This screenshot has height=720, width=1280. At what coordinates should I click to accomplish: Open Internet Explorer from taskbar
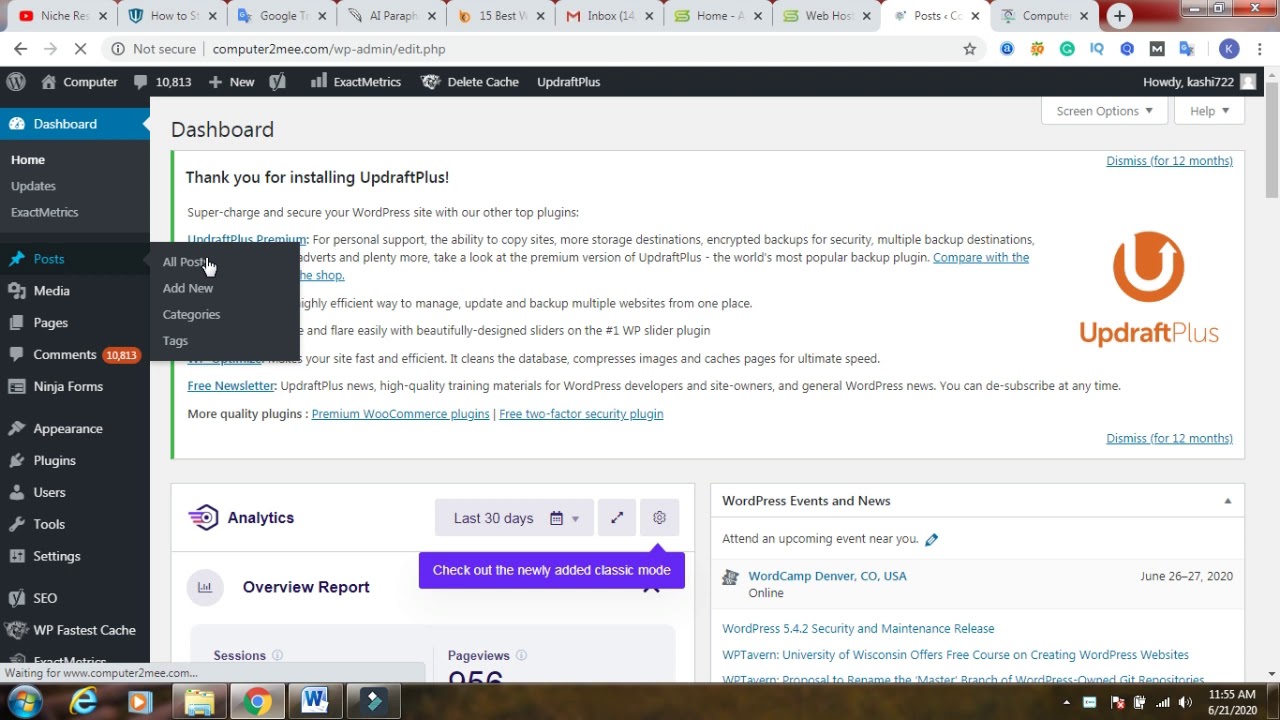click(x=84, y=702)
